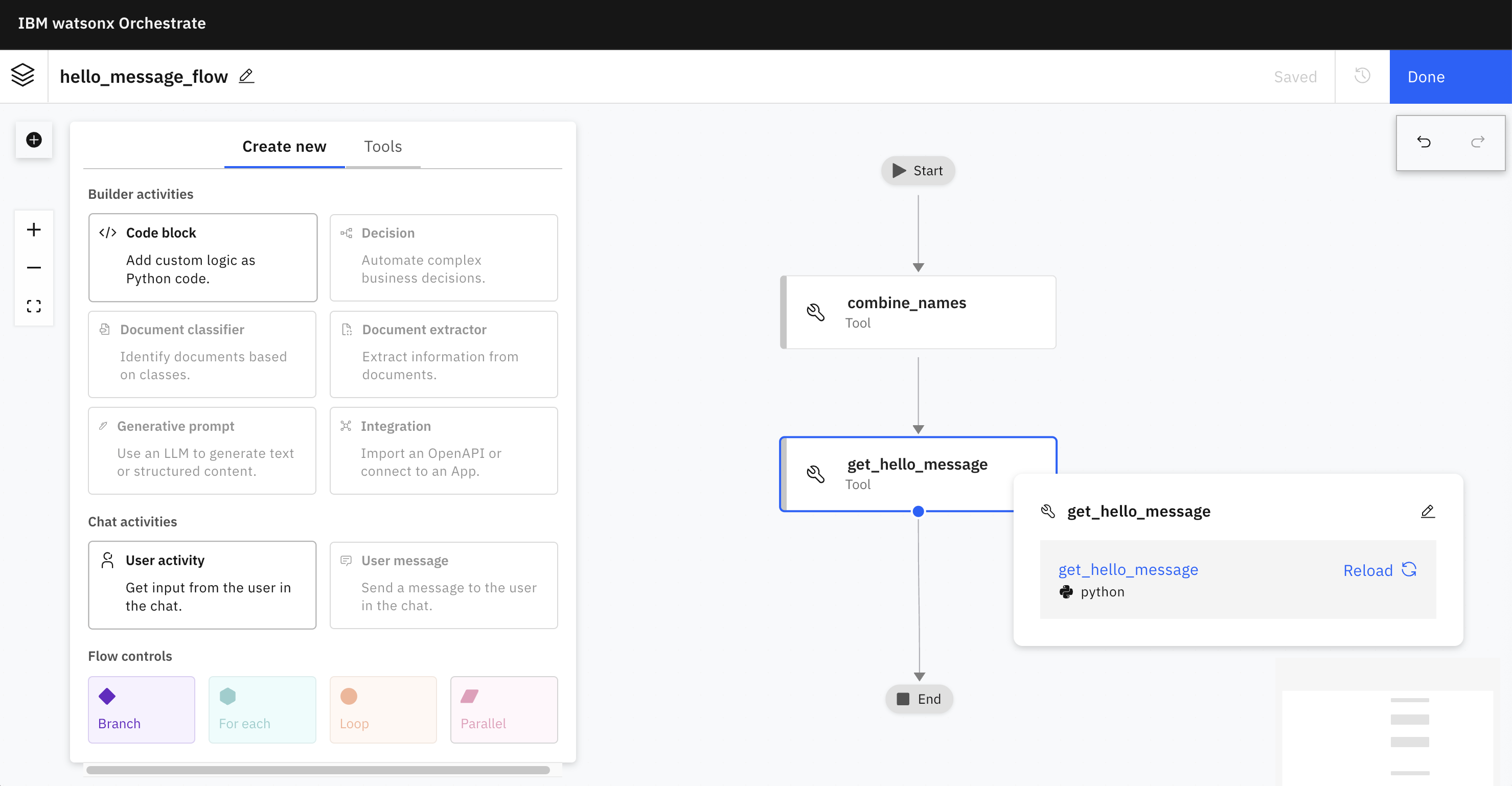Click the Decision tree icon

coord(346,233)
